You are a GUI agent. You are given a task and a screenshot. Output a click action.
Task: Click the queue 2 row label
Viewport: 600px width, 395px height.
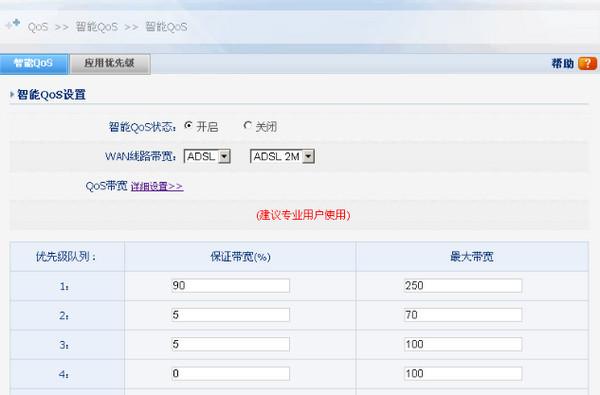click(64, 316)
